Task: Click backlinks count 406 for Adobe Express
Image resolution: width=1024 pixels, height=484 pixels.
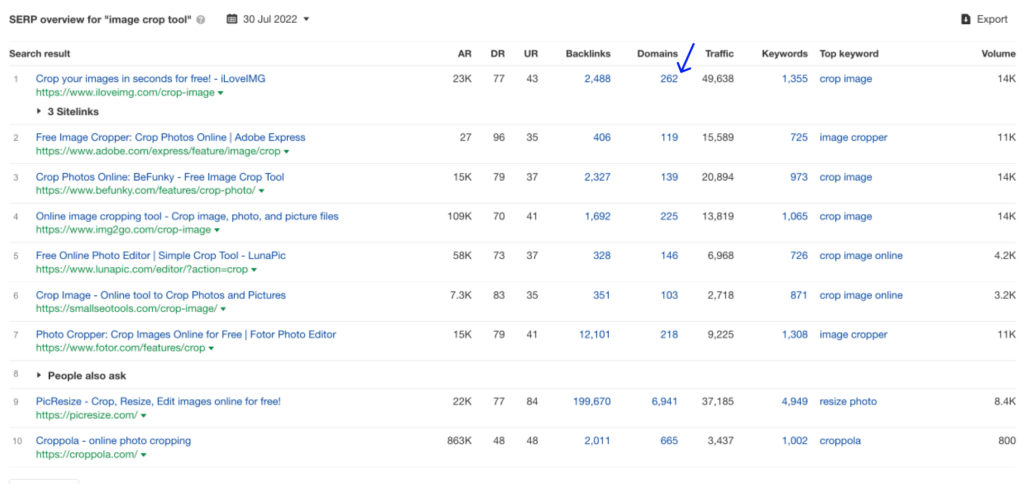Action: click(601, 138)
